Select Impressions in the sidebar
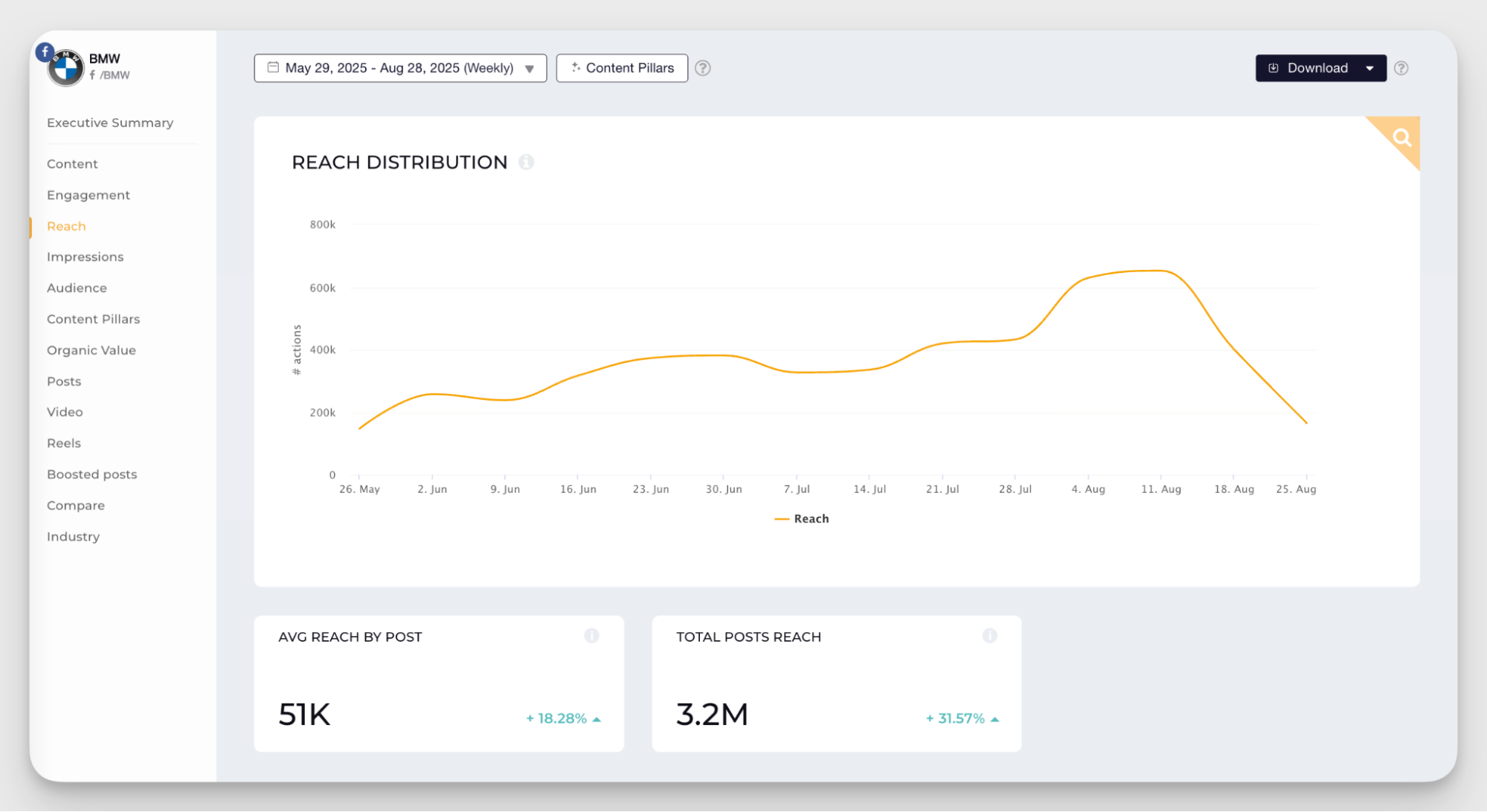This screenshot has height=812, width=1487. 85,257
